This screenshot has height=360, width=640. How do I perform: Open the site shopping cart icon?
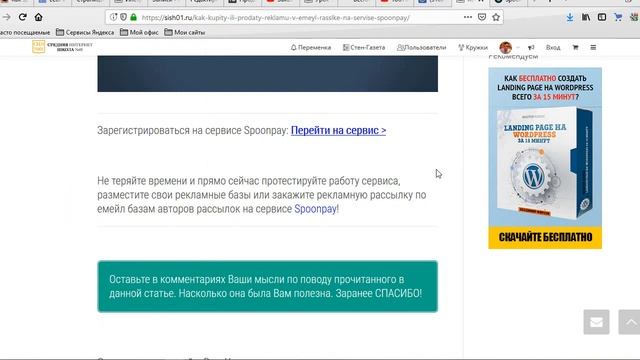click(576, 47)
